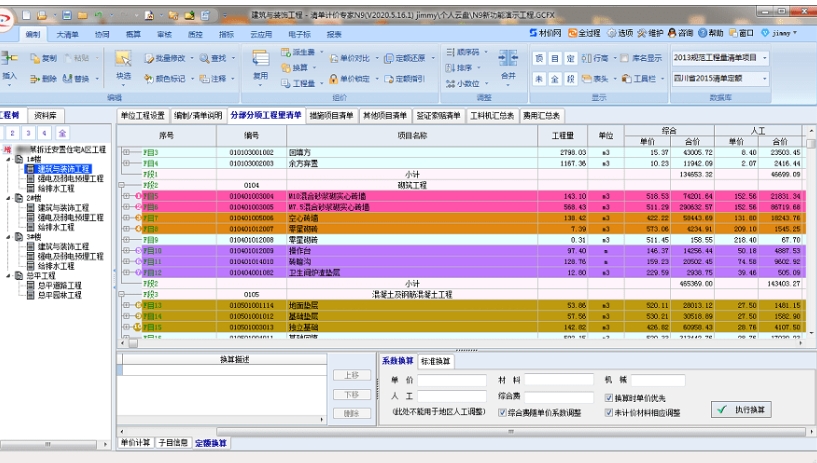Toggle the 项 display filter button

(x=539, y=58)
